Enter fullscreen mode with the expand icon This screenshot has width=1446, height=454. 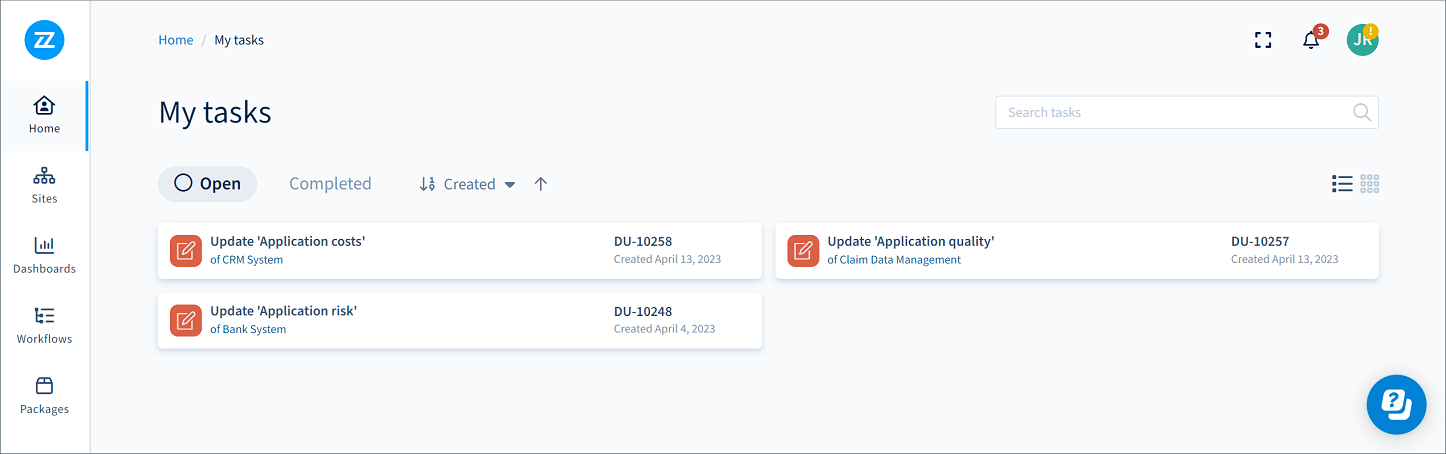(x=1263, y=40)
